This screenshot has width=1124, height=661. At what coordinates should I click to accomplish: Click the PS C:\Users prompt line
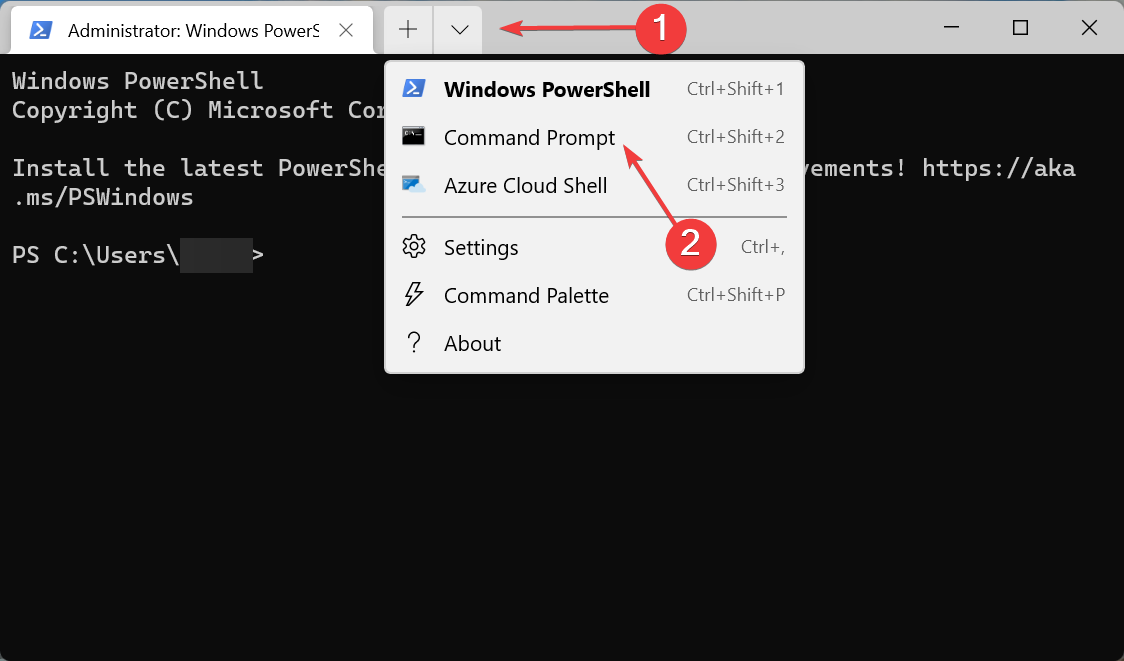(x=100, y=255)
